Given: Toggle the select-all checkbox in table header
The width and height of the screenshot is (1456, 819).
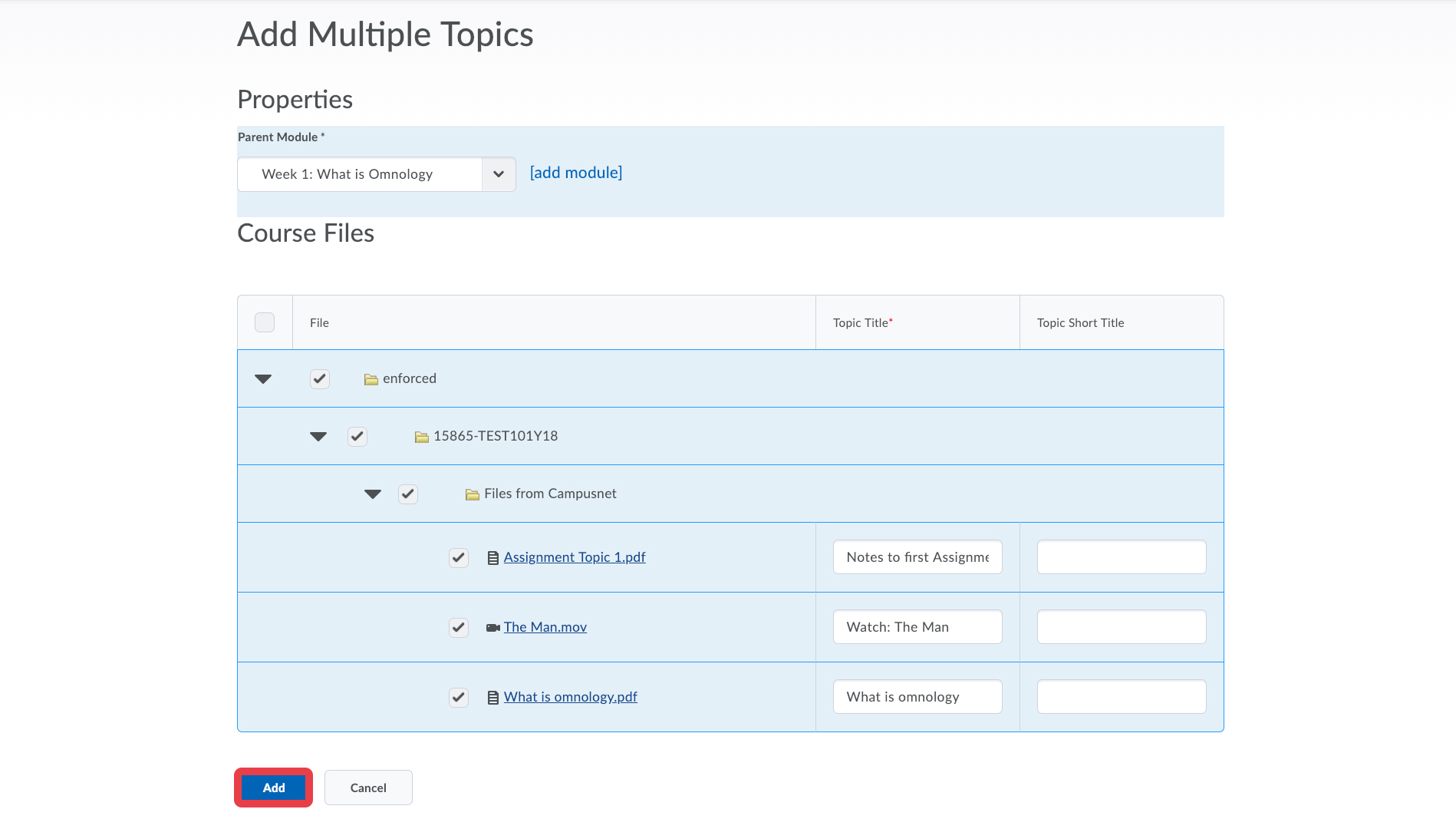Looking at the screenshot, I should pos(265,322).
